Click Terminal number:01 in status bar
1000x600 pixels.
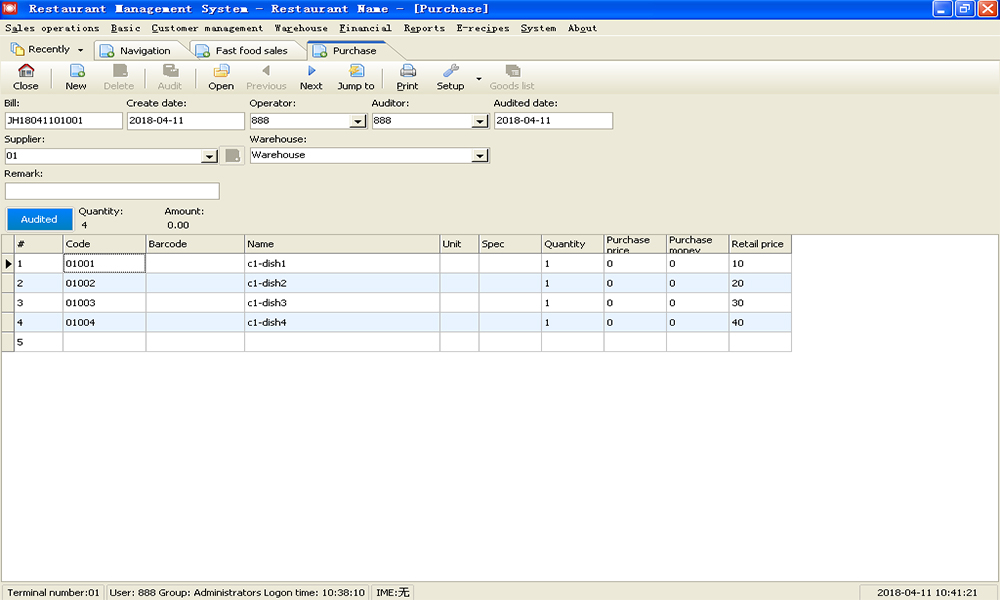point(54,592)
